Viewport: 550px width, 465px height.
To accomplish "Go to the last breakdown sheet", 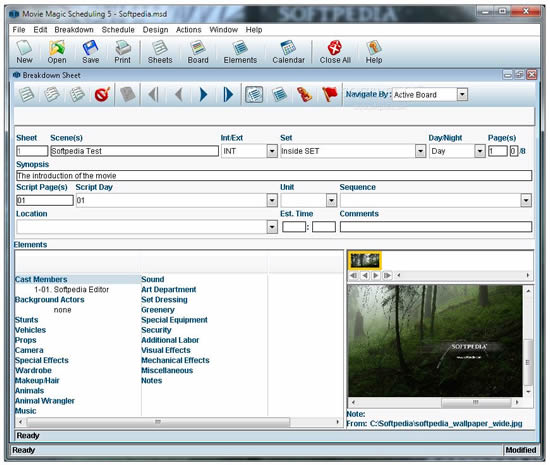I will point(228,94).
